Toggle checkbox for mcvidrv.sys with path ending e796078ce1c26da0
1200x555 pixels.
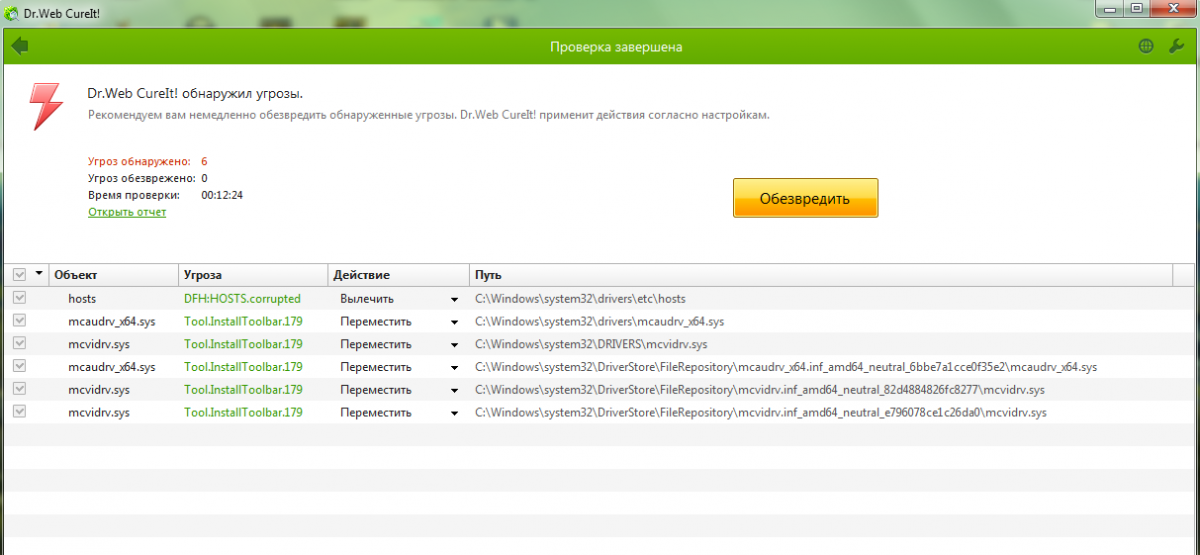[19, 412]
